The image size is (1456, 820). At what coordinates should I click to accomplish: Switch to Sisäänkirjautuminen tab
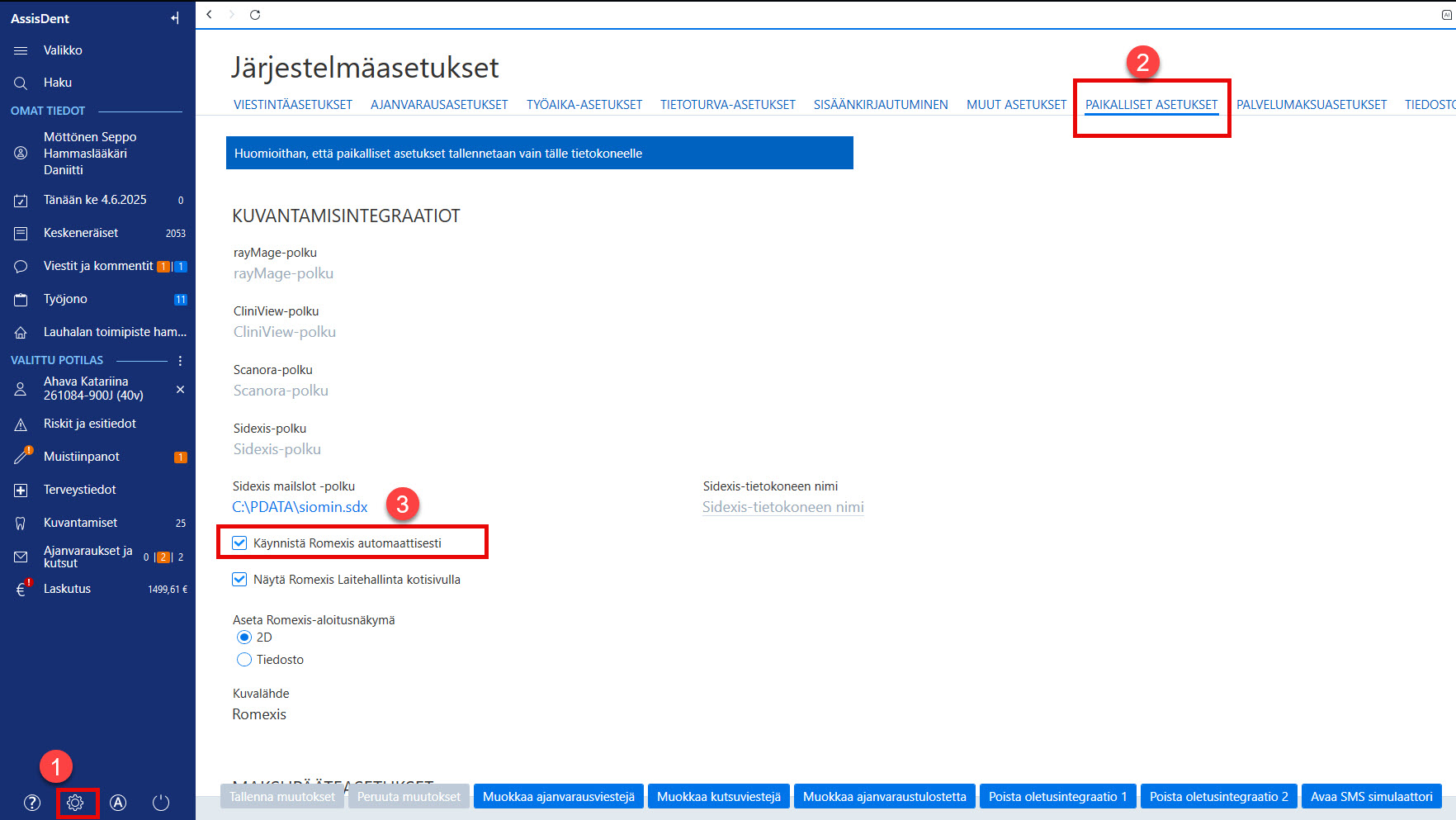tap(881, 105)
